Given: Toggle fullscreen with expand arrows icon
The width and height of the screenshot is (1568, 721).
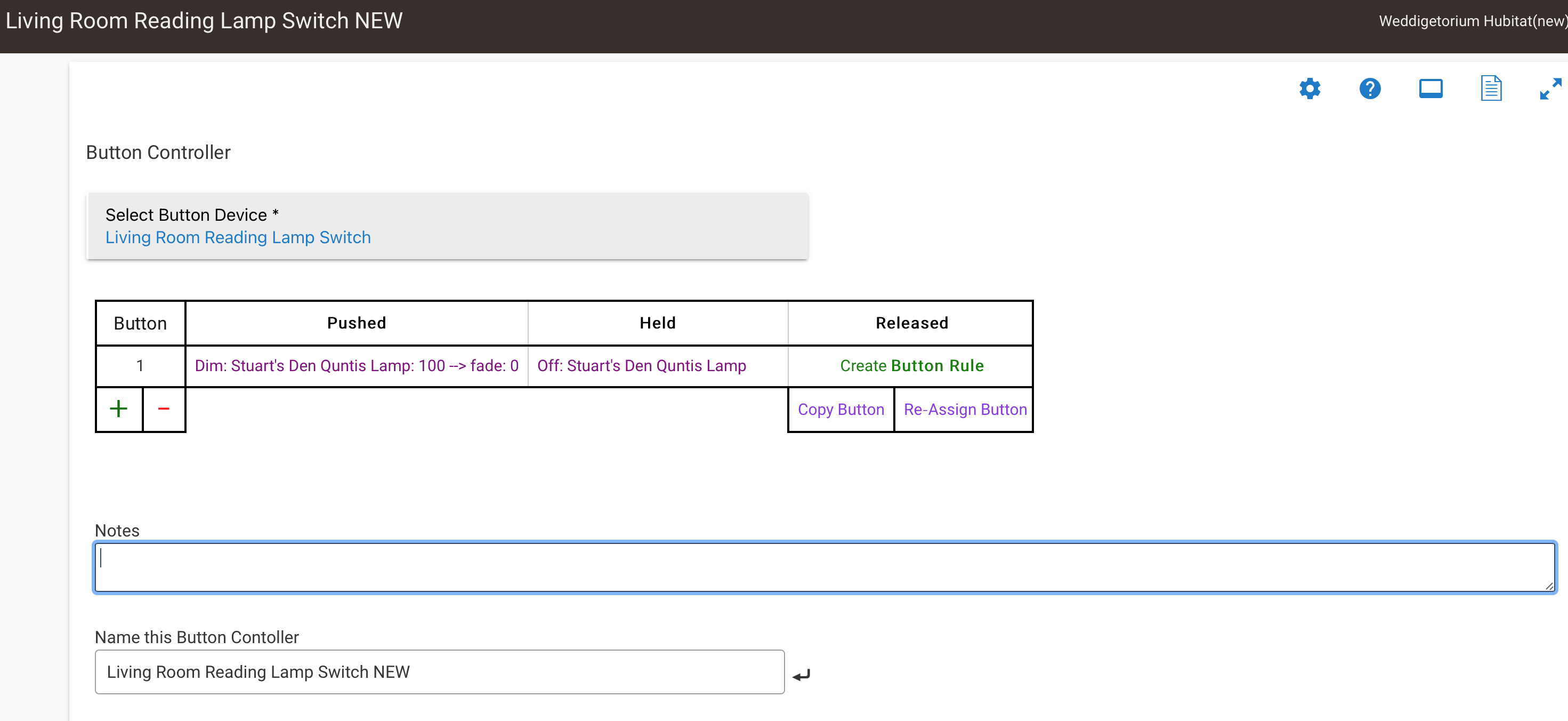Looking at the screenshot, I should point(1550,89).
